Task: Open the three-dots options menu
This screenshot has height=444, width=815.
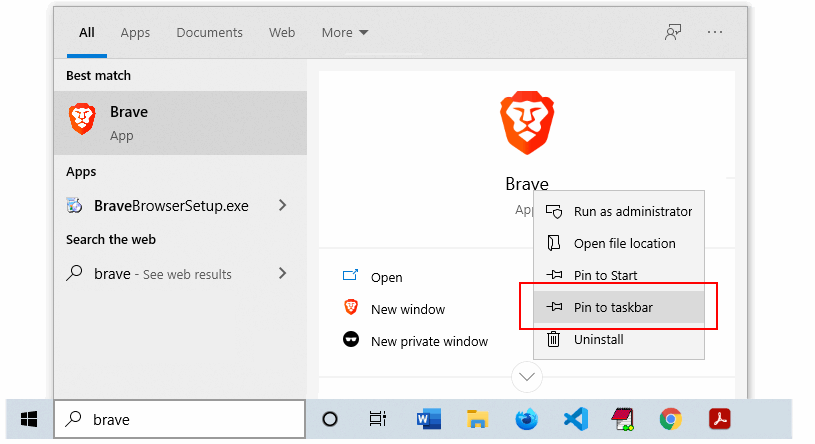Action: pos(715,32)
